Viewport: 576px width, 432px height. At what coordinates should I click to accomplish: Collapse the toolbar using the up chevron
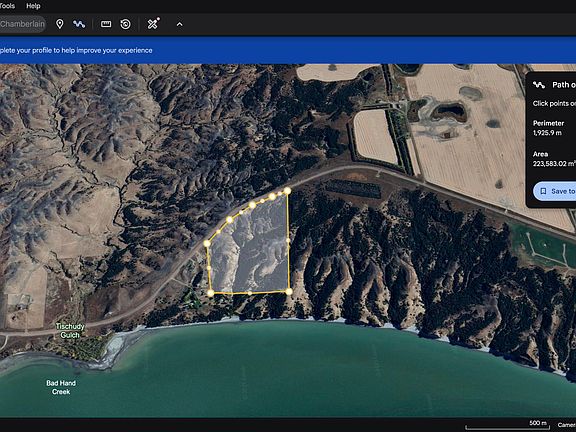(180, 25)
